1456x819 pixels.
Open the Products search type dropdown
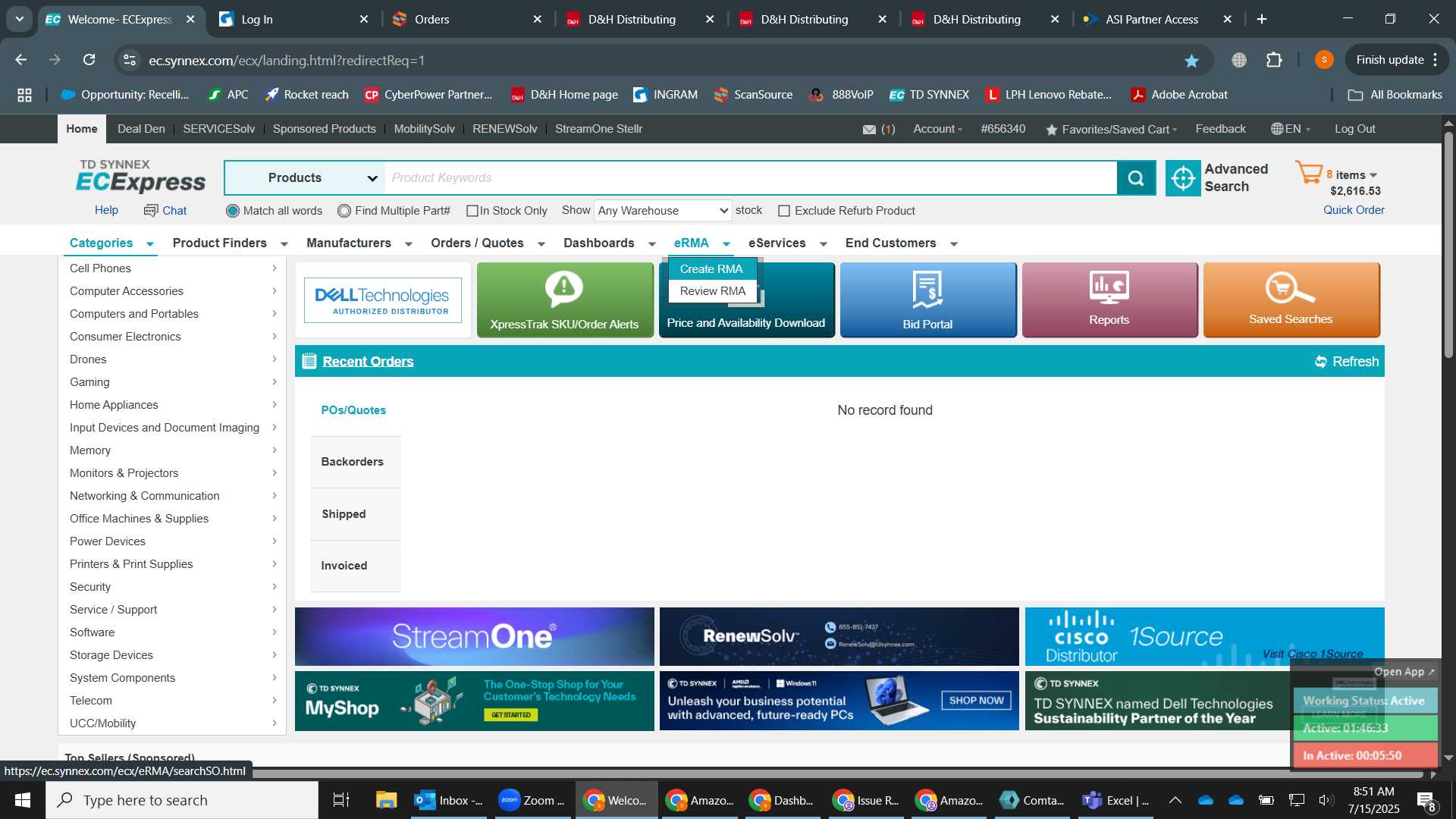click(306, 177)
